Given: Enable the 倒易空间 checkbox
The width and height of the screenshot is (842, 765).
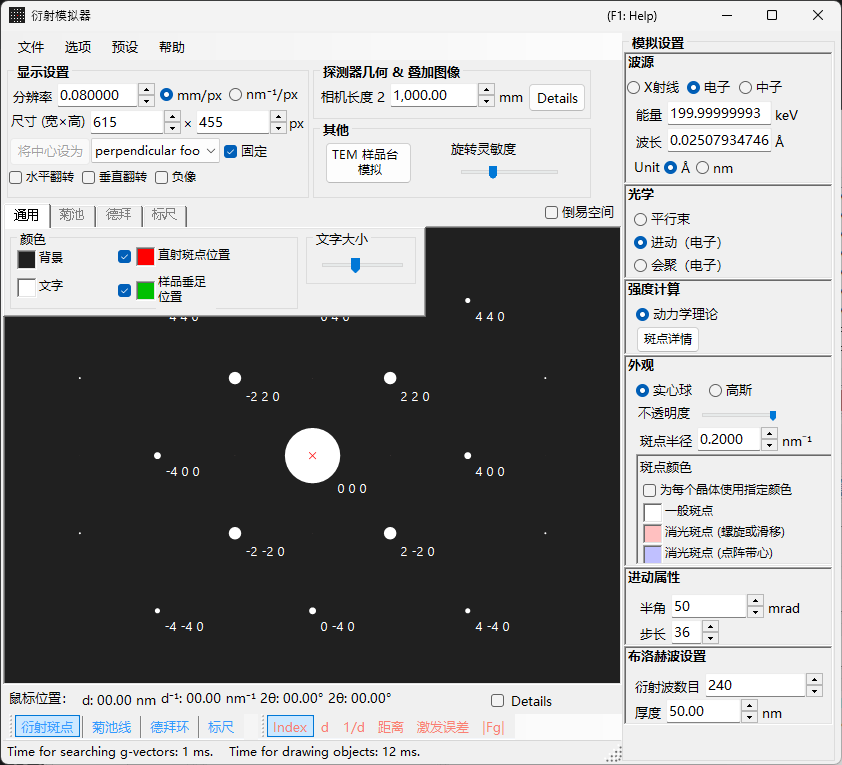Looking at the screenshot, I should point(551,213).
